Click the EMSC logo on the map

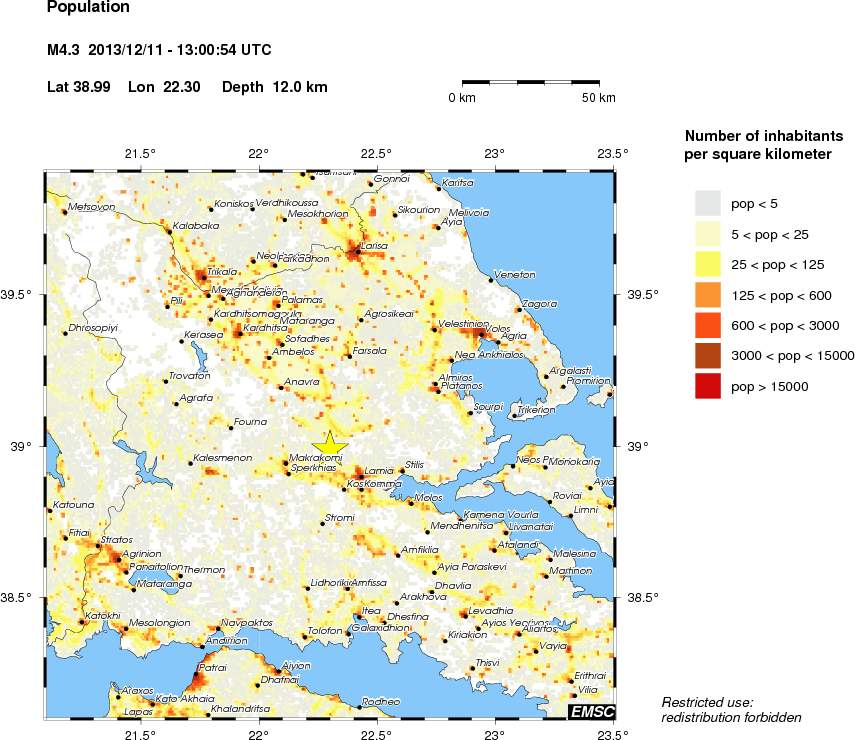(591, 711)
